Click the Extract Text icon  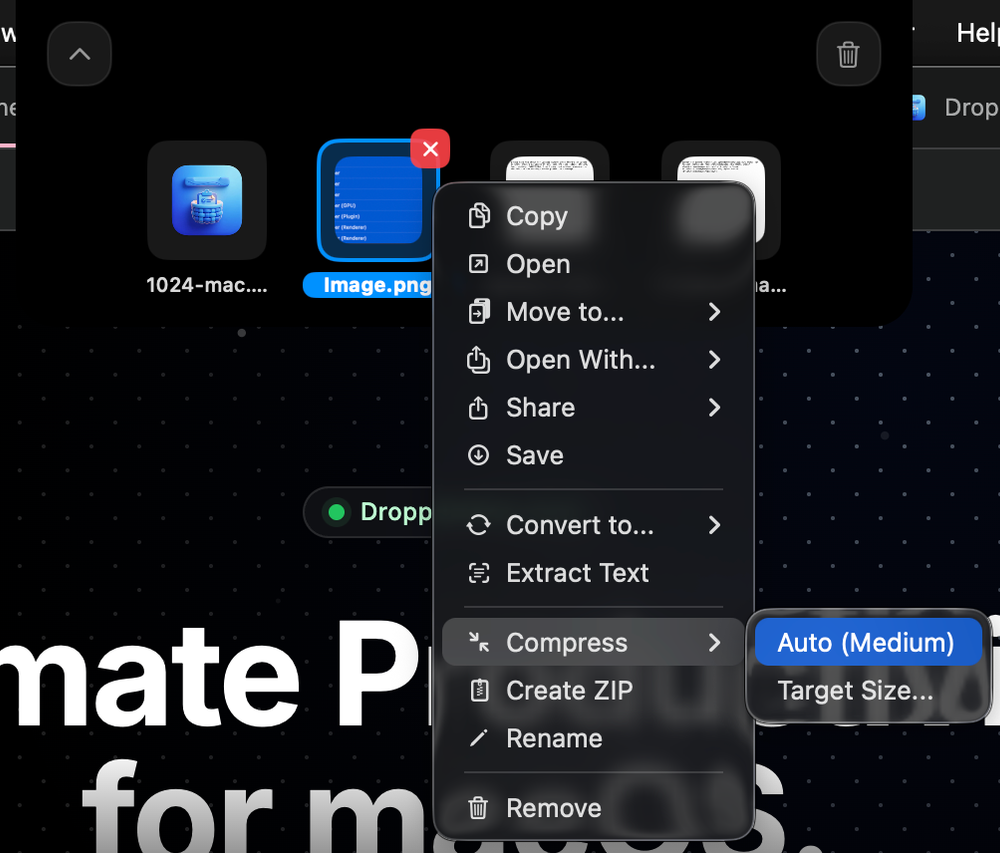(479, 573)
